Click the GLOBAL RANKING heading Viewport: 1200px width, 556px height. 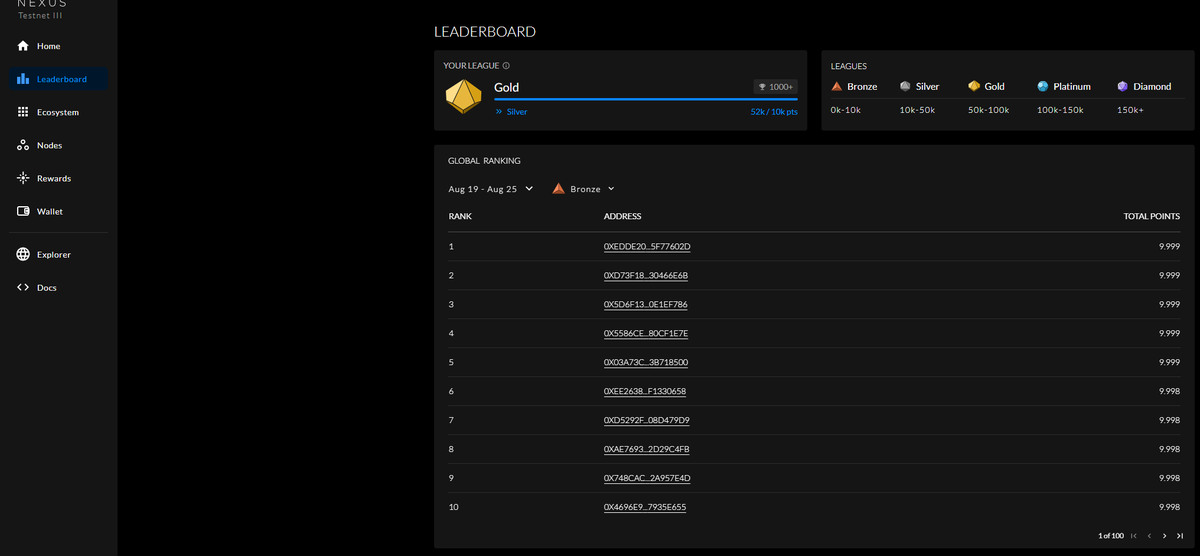(x=484, y=160)
